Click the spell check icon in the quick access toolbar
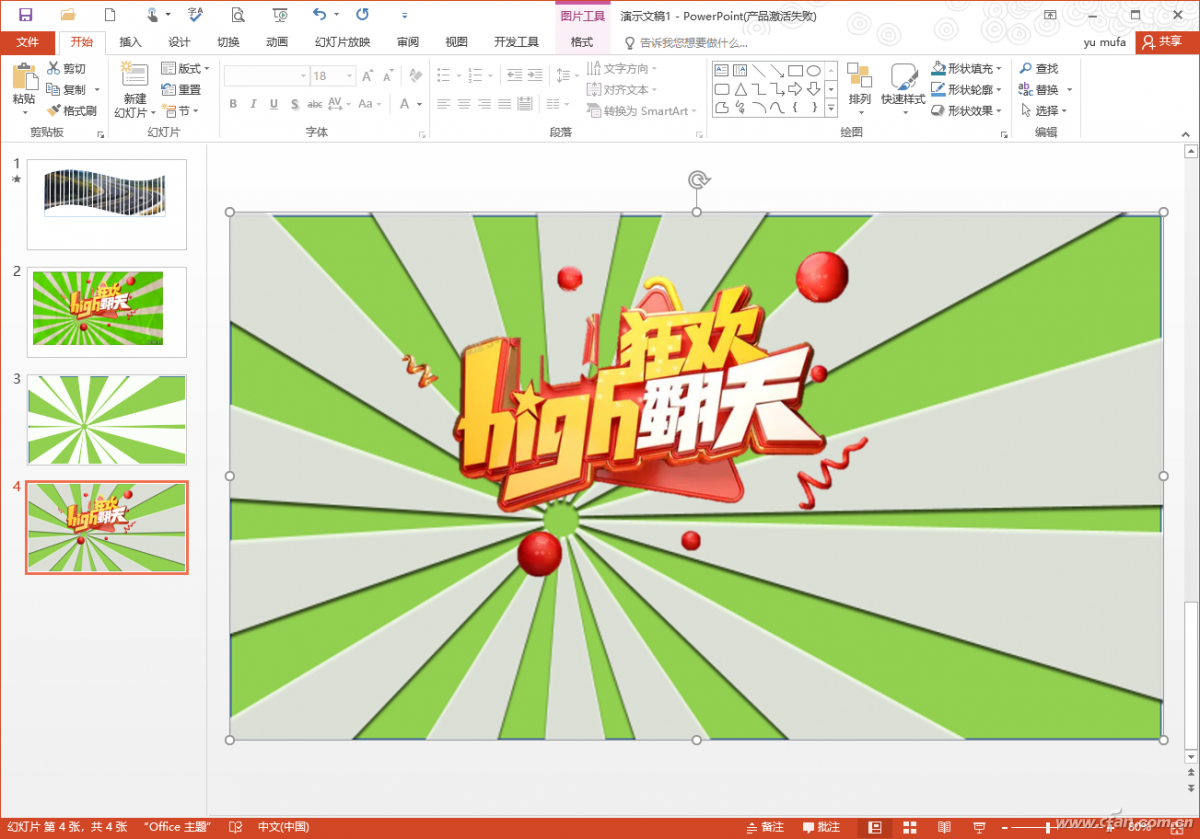The image size is (1200, 839). 195,14
